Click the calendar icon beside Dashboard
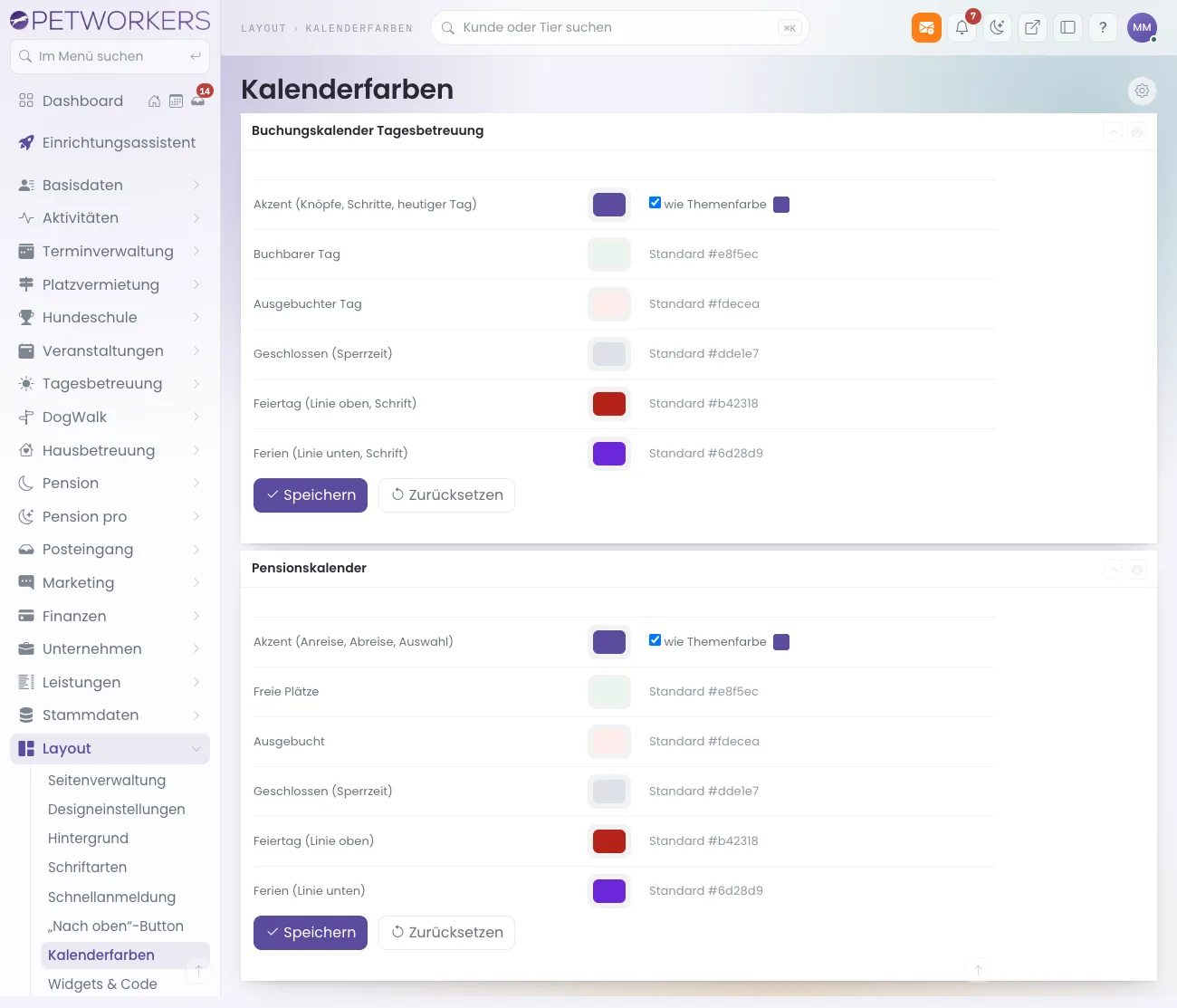Viewport: 1177px width, 1008px height. tap(176, 101)
